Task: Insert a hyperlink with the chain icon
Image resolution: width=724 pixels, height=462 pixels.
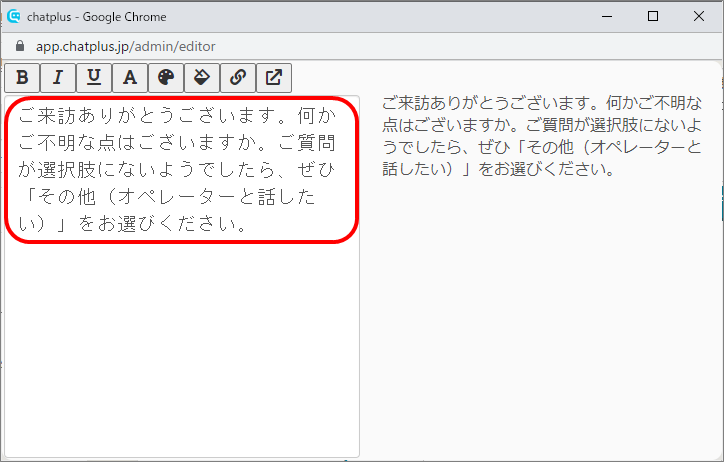Action: [x=238, y=78]
